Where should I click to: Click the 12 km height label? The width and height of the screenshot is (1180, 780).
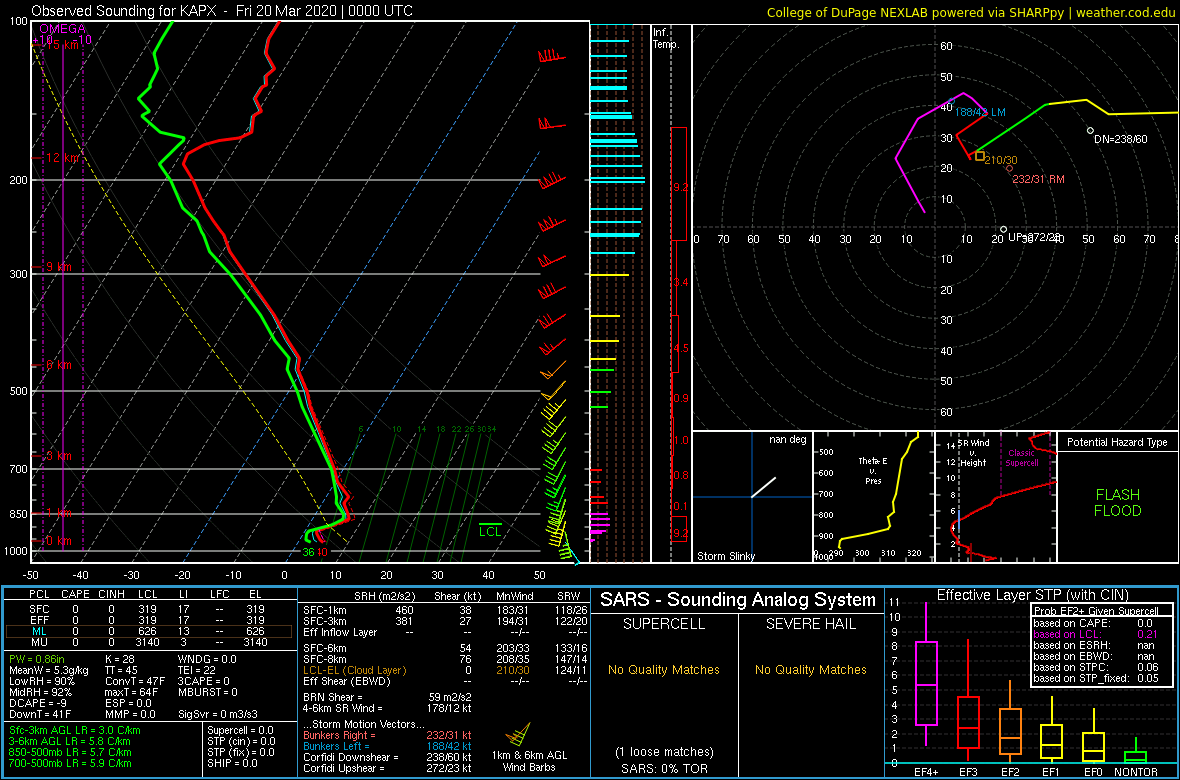[60, 158]
